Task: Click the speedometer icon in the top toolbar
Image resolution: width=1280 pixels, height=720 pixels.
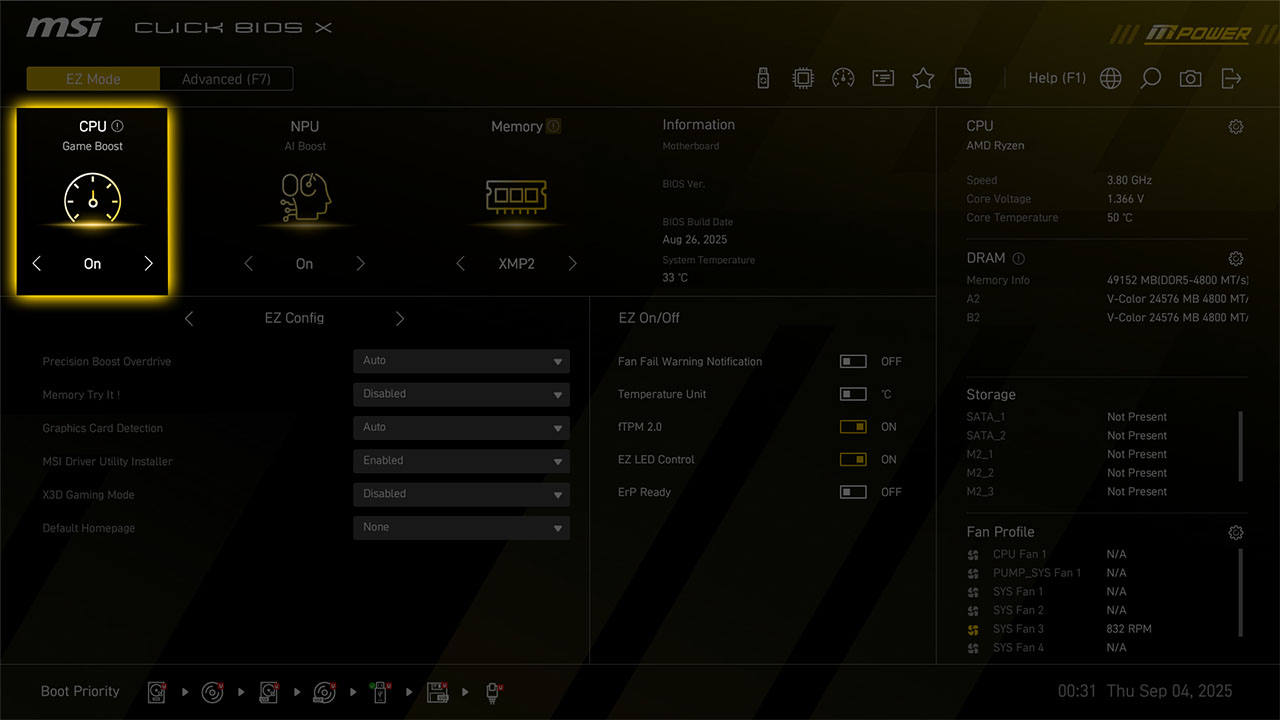Action: tap(843, 78)
